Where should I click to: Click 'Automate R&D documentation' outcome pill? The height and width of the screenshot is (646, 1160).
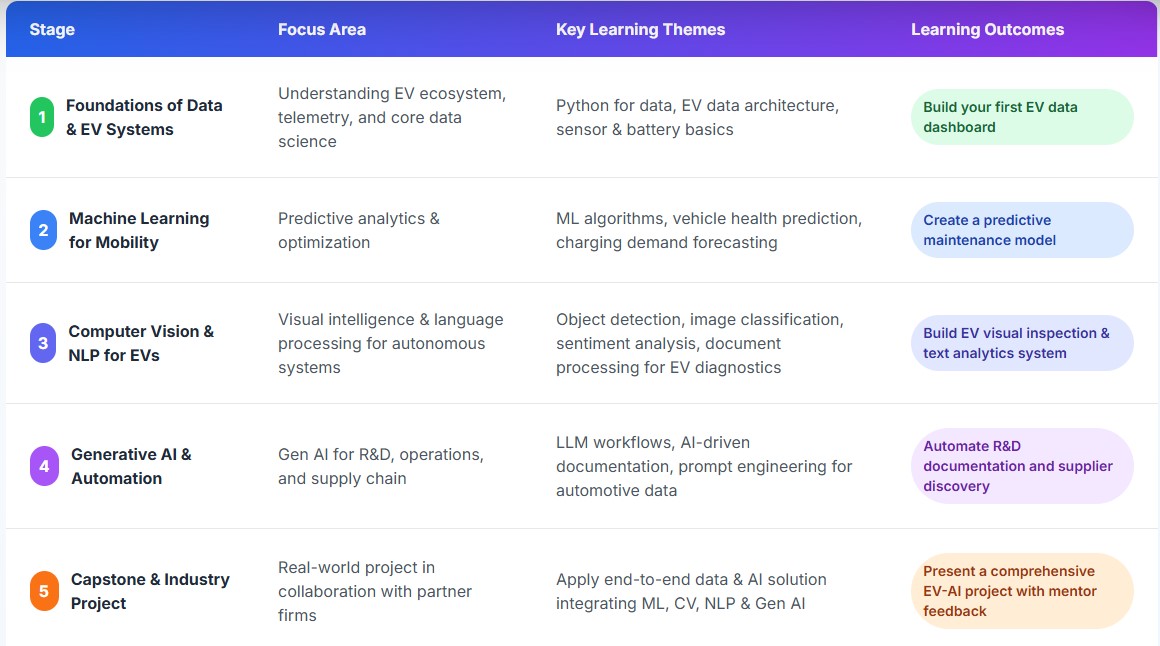coord(1021,466)
